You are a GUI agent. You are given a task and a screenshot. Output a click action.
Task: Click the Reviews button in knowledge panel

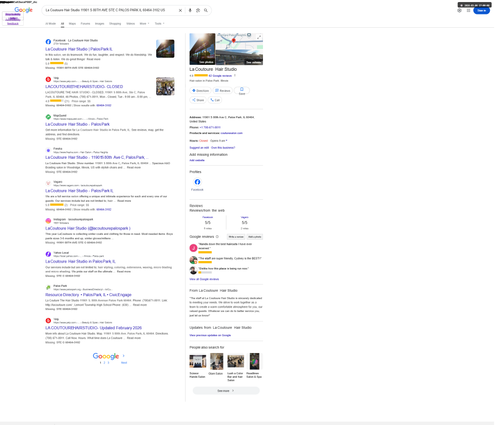click(222, 91)
